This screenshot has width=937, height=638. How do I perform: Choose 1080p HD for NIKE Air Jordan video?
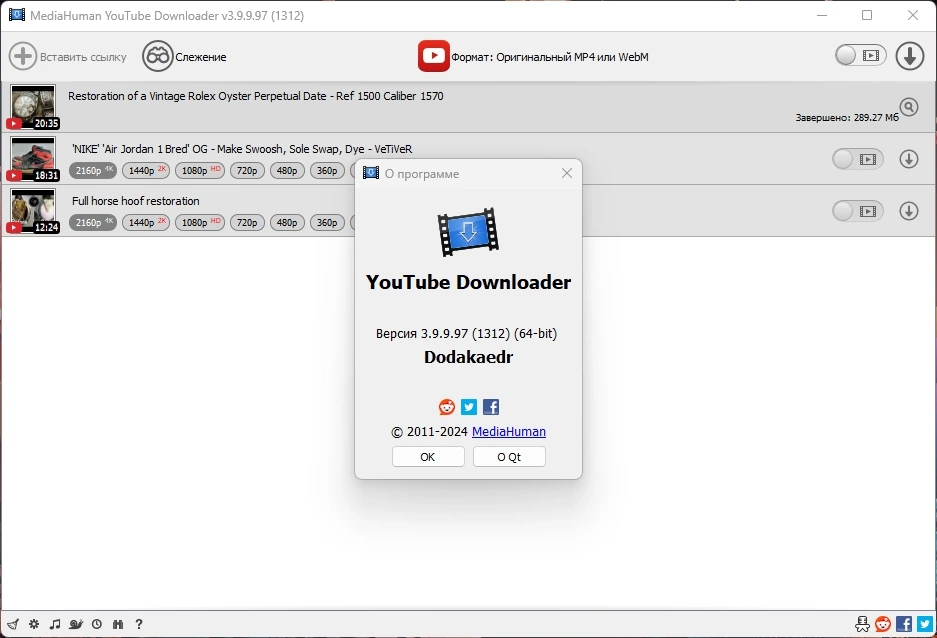click(x=200, y=171)
